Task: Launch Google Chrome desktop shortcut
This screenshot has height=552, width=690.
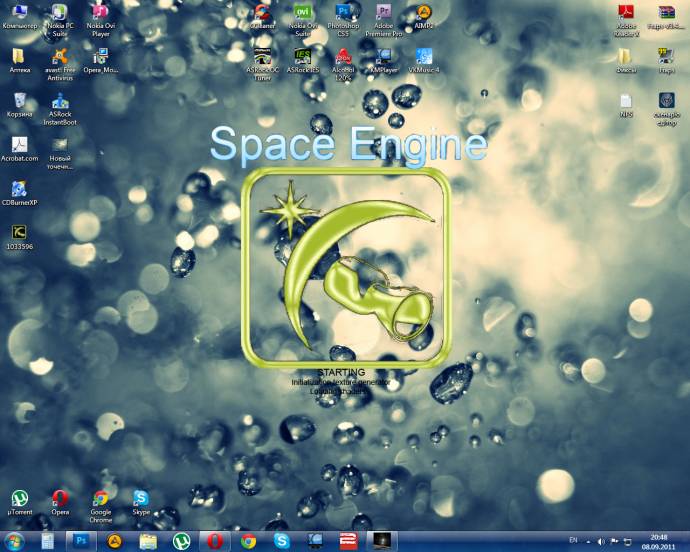Action: point(101,507)
